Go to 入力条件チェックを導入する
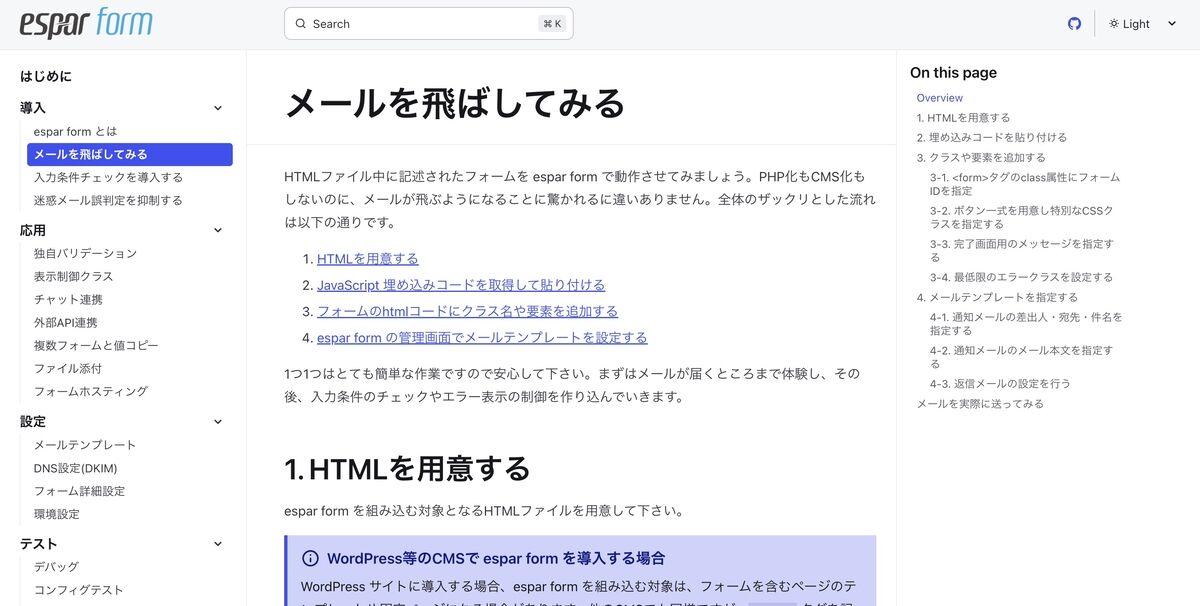 pos(108,177)
